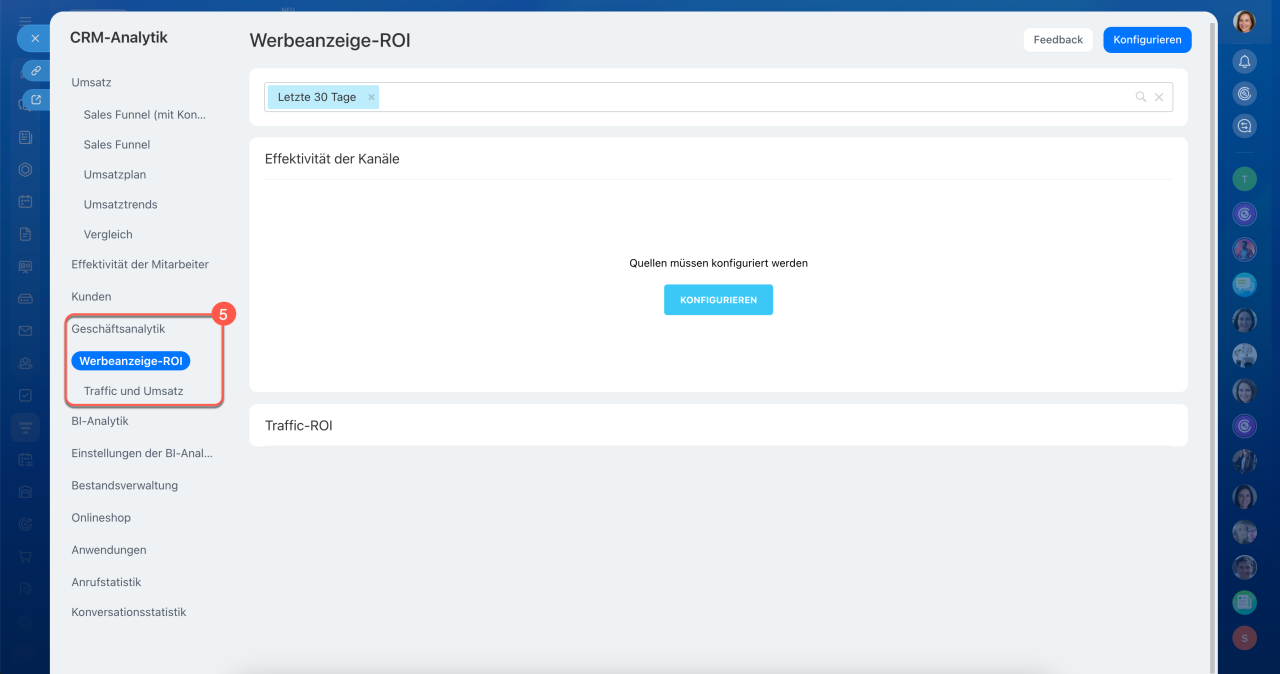Open the Sales Funnel report
This screenshot has width=1280, height=674.
tap(117, 144)
